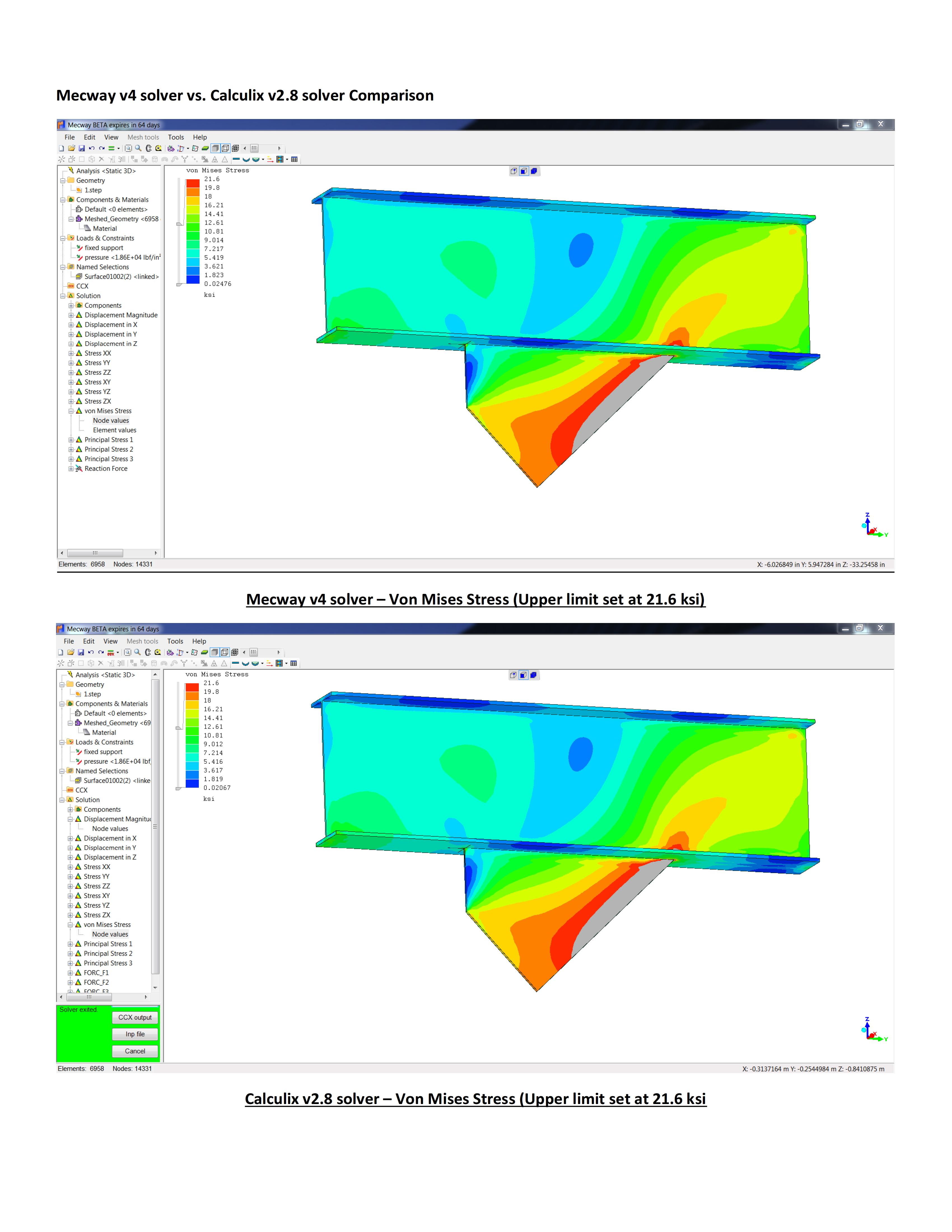Select Element values under von Mises Stress
This screenshot has width=952, height=1232.
[x=115, y=430]
